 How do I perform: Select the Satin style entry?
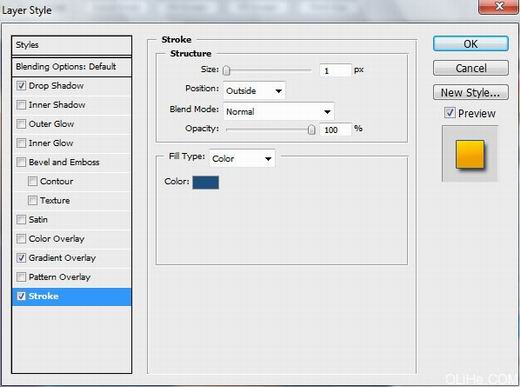tap(72, 220)
